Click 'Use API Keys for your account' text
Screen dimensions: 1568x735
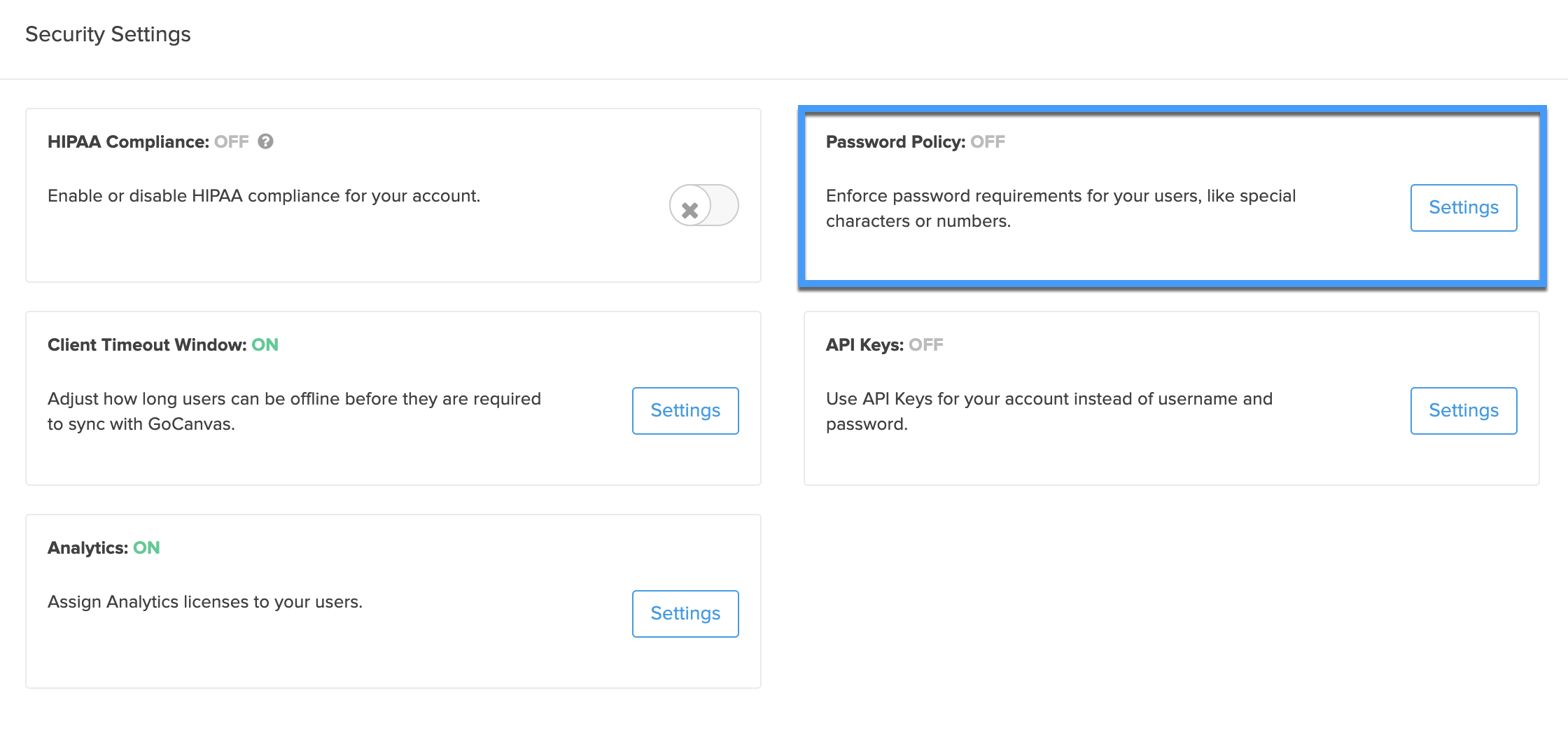coord(1049,412)
